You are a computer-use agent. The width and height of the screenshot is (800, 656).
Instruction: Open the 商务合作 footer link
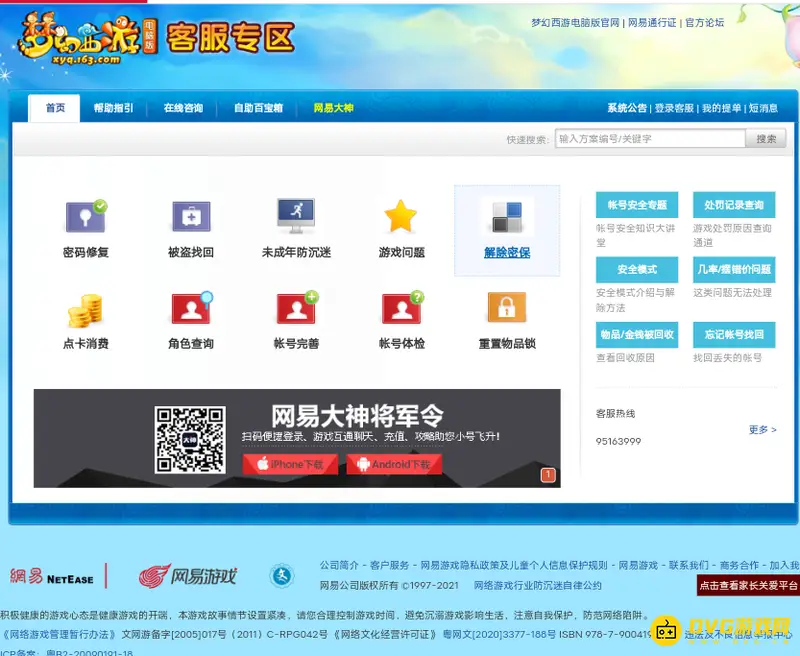[x=739, y=565]
